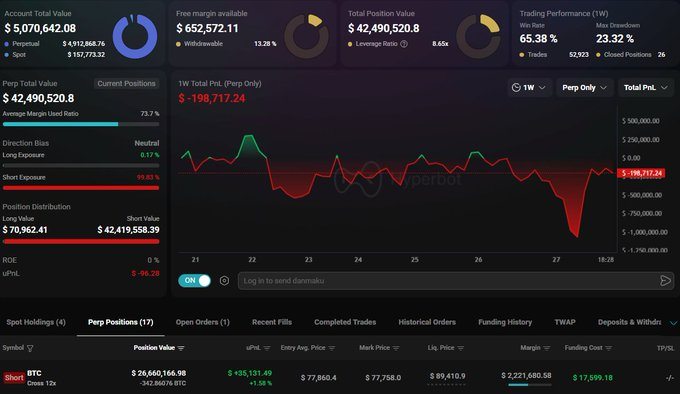This screenshot has width=680, height=394.
Task: Click the Leverage Ratio help icon
Action: [404, 44]
